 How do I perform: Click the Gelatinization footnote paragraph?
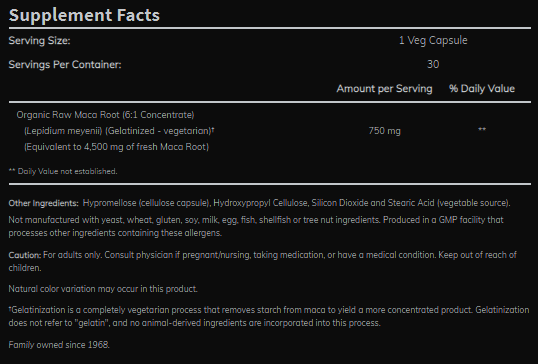point(269,316)
